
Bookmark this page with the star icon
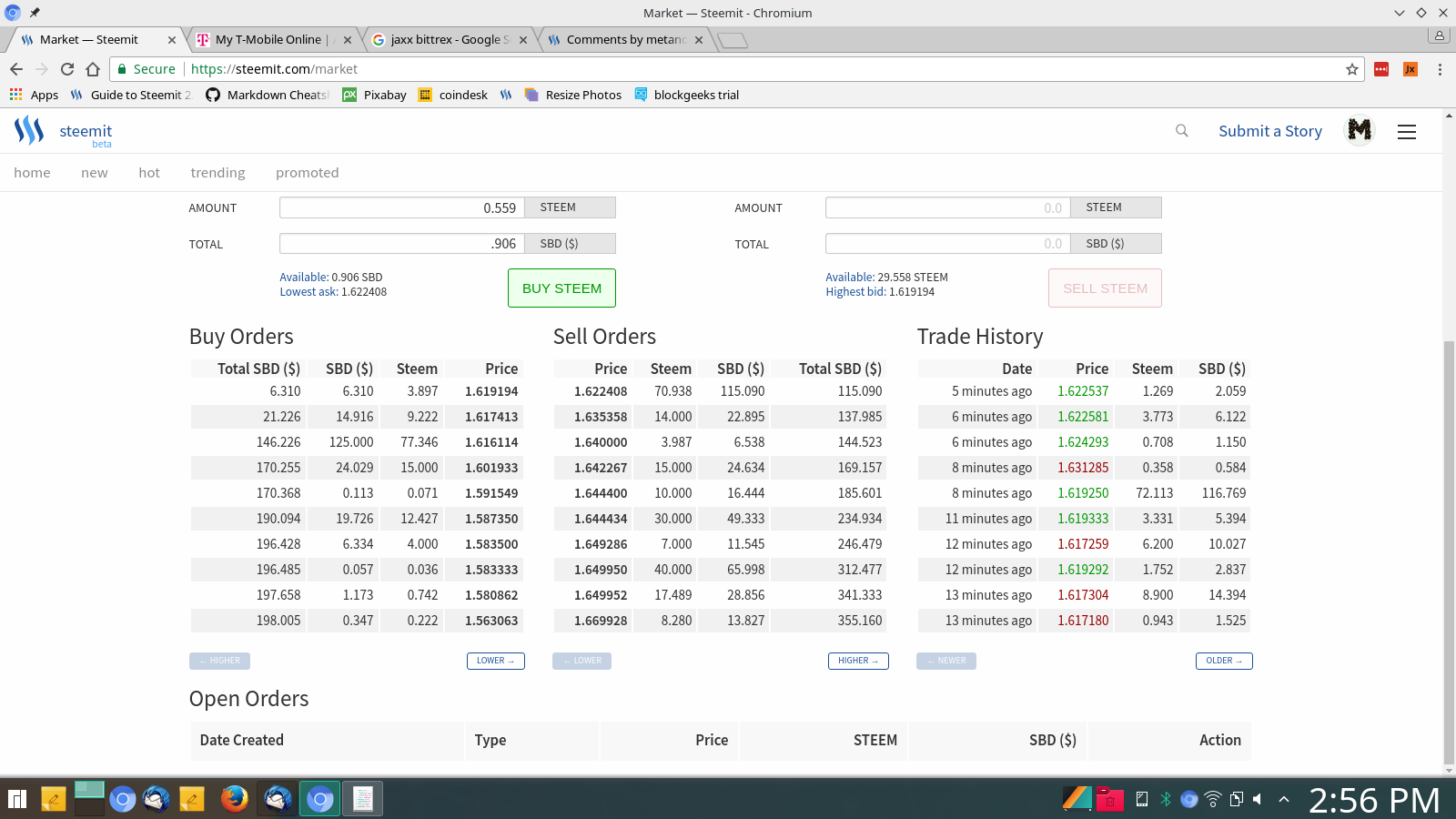(1352, 69)
